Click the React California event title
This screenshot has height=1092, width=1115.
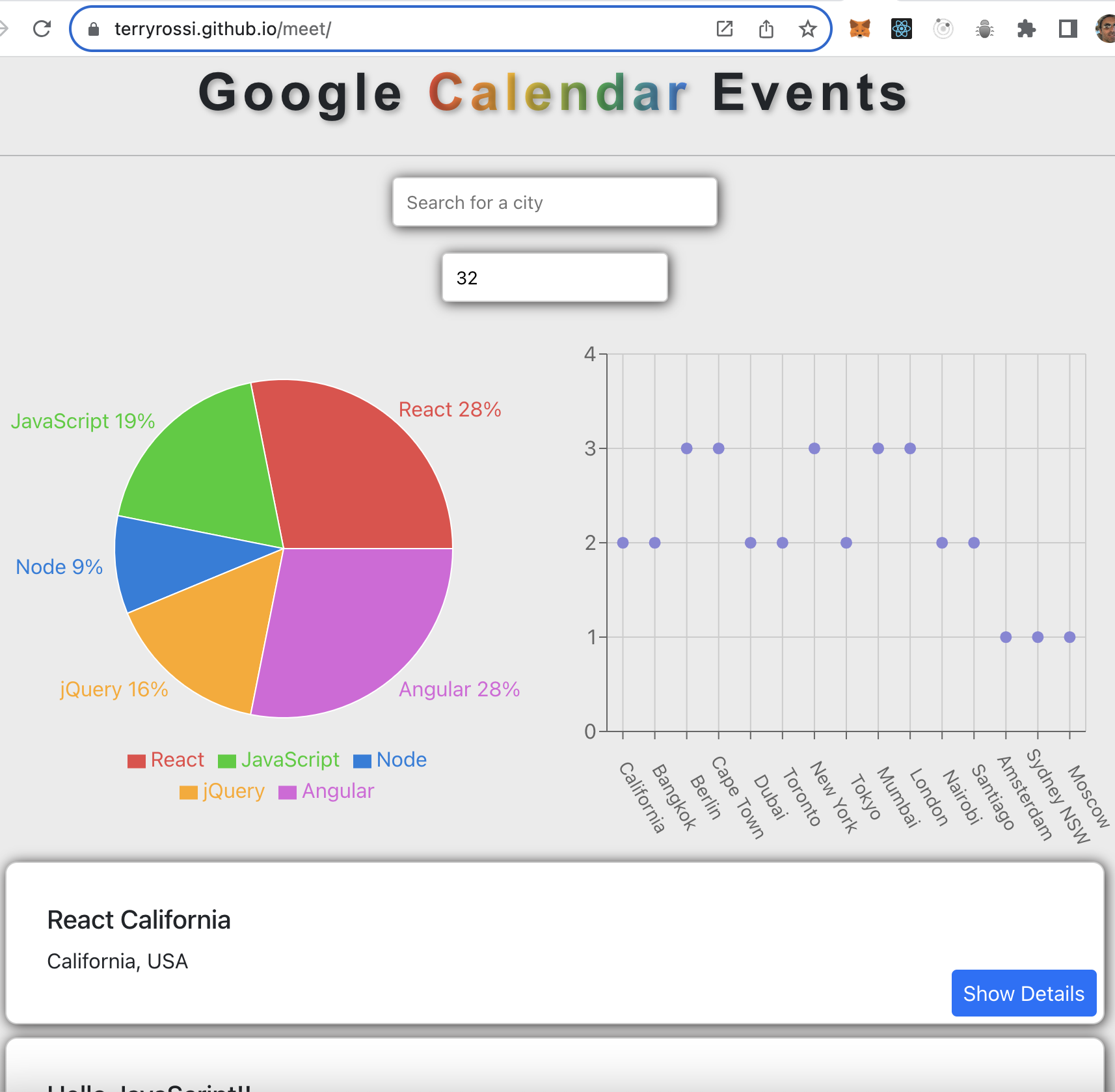(139, 920)
